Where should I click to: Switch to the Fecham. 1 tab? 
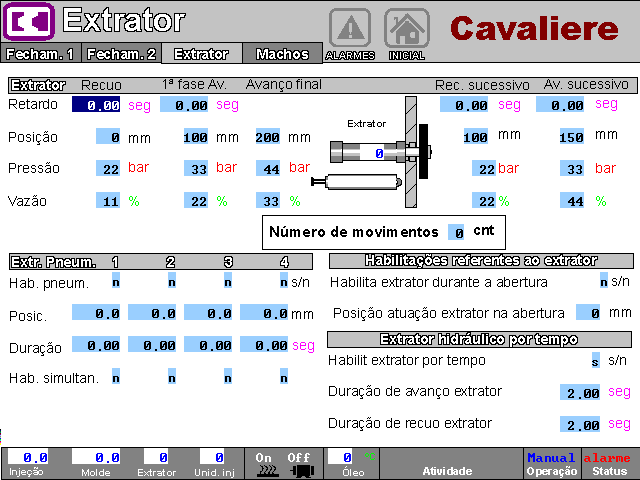tap(41, 55)
